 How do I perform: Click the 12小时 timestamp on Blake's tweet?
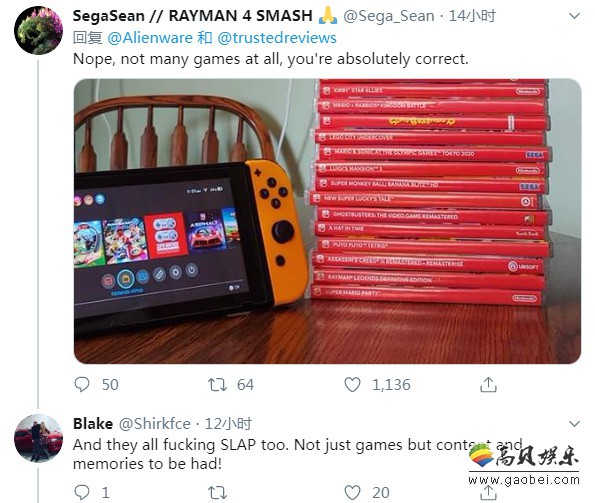(x=228, y=424)
